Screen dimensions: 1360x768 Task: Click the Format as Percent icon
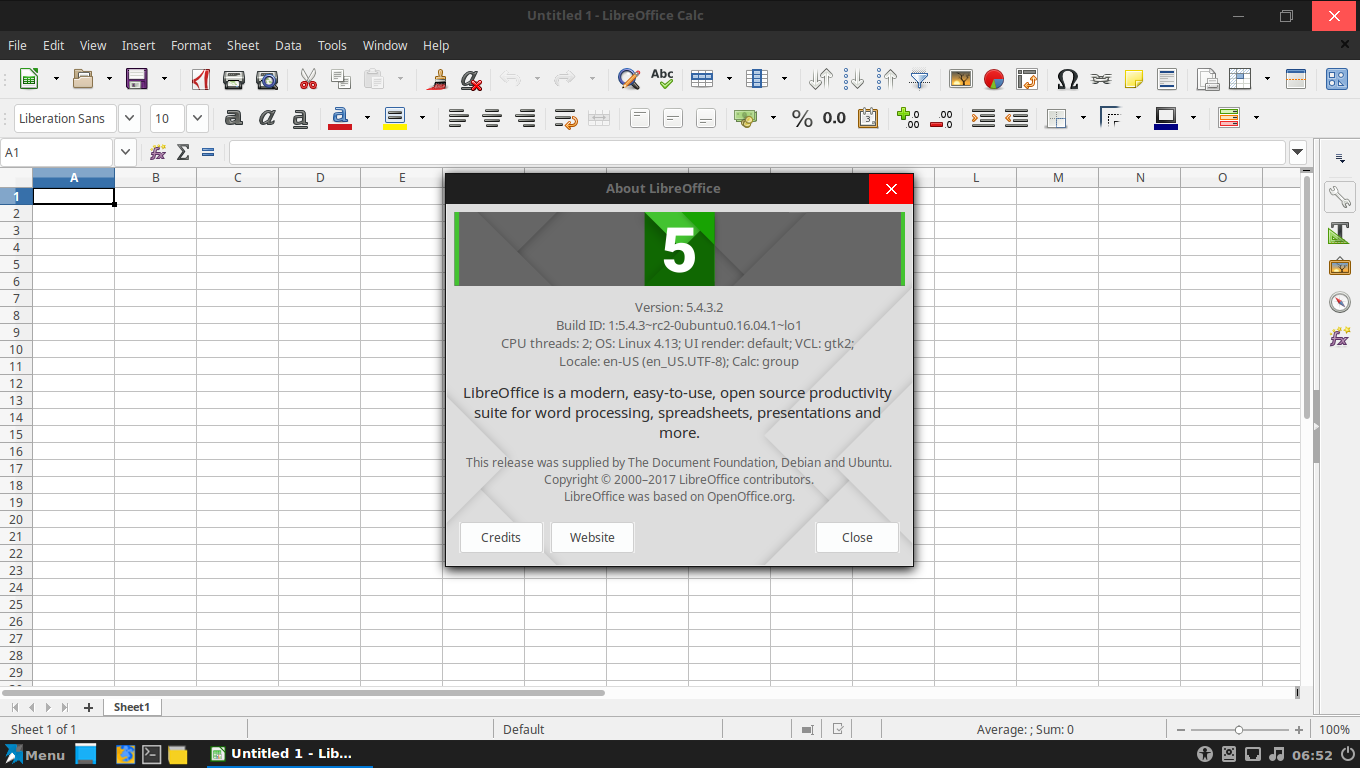pos(802,118)
